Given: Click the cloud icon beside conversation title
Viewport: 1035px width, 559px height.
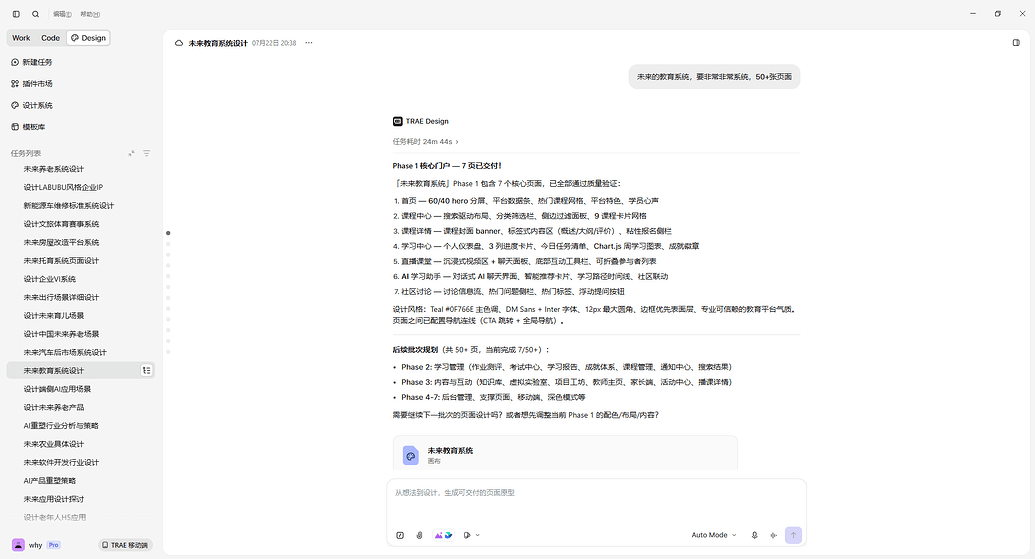Looking at the screenshot, I should tap(179, 44).
